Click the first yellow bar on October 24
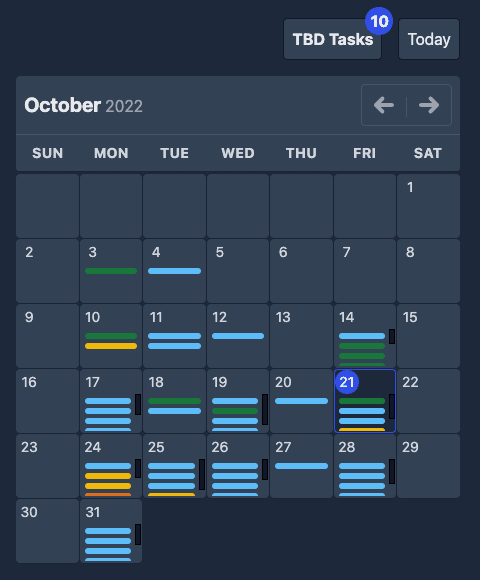 coord(108,476)
